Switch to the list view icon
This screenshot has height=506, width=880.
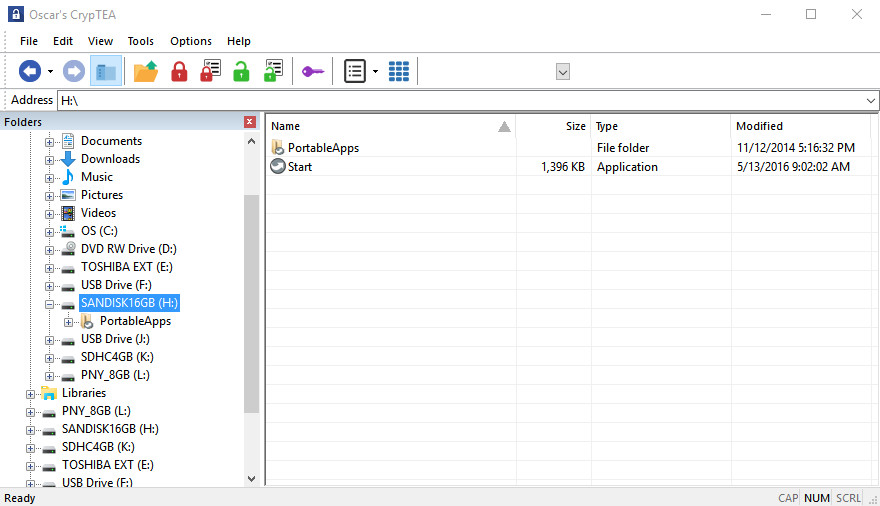click(355, 71)
